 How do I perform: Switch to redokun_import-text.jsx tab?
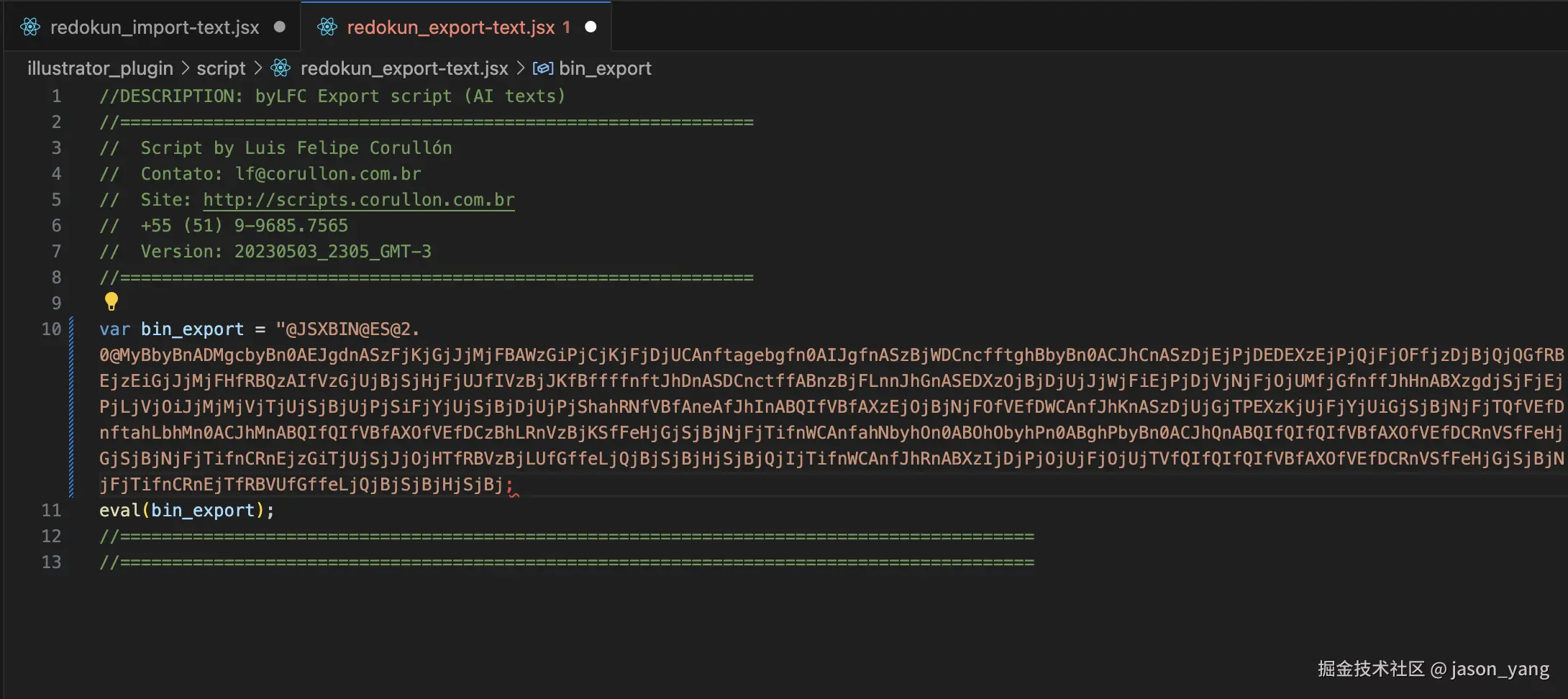[154, 27]
